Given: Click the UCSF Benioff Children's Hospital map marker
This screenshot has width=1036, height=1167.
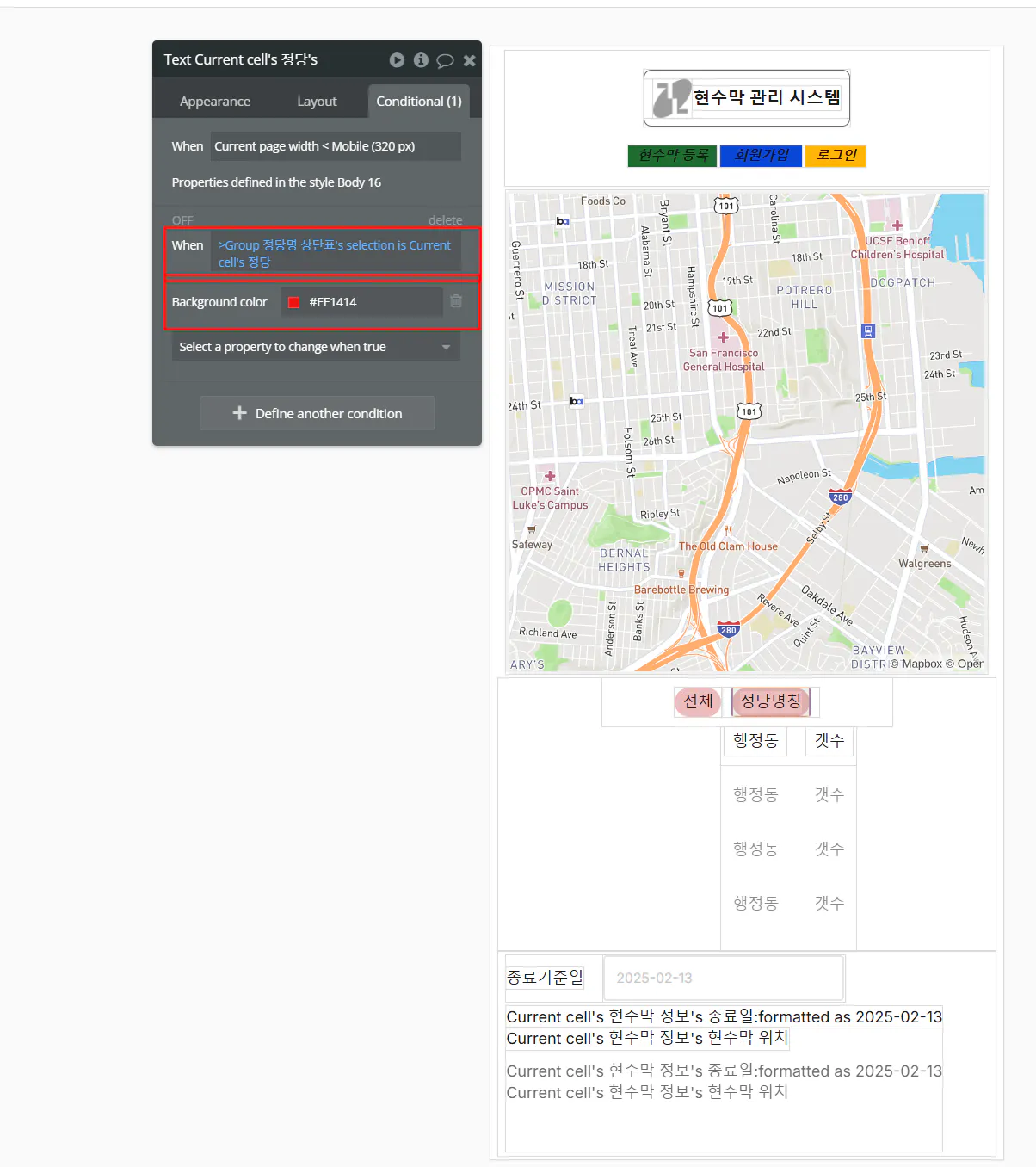Looking at the screenshot, I should click(x=897, y=225).
